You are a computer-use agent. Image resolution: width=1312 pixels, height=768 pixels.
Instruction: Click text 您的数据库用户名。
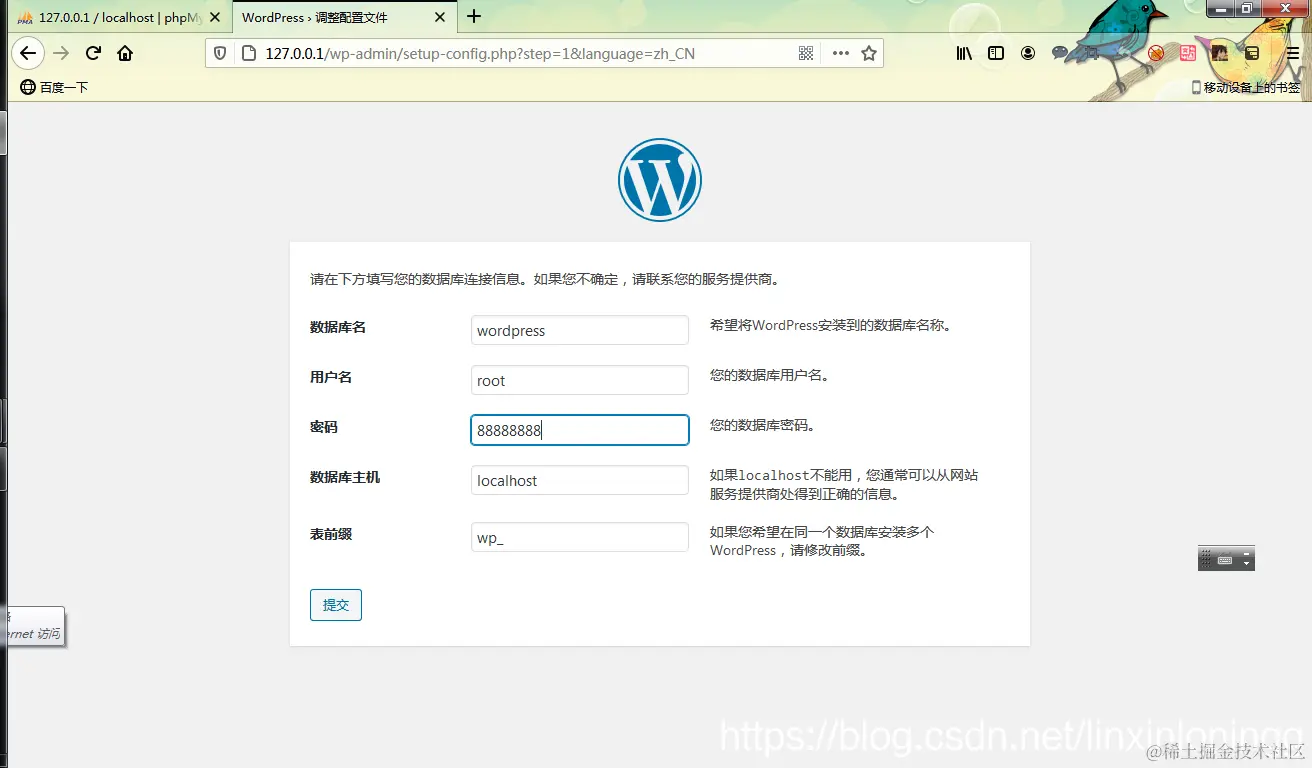[772, 376]
